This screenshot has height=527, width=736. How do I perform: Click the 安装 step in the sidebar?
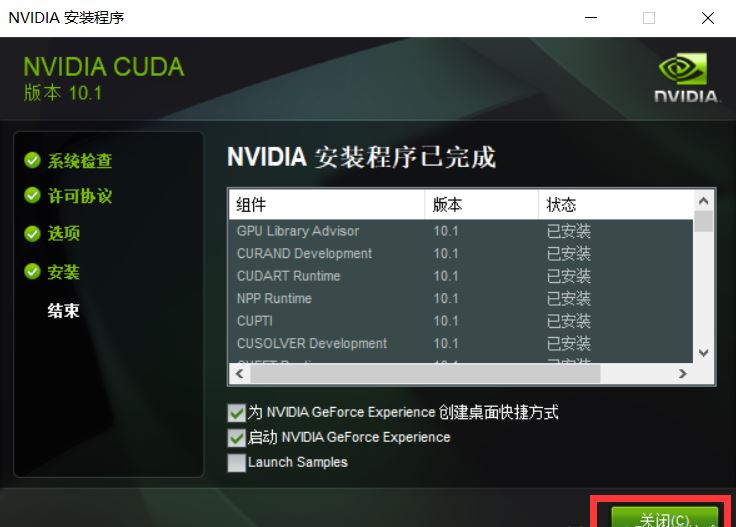[64, 272]
